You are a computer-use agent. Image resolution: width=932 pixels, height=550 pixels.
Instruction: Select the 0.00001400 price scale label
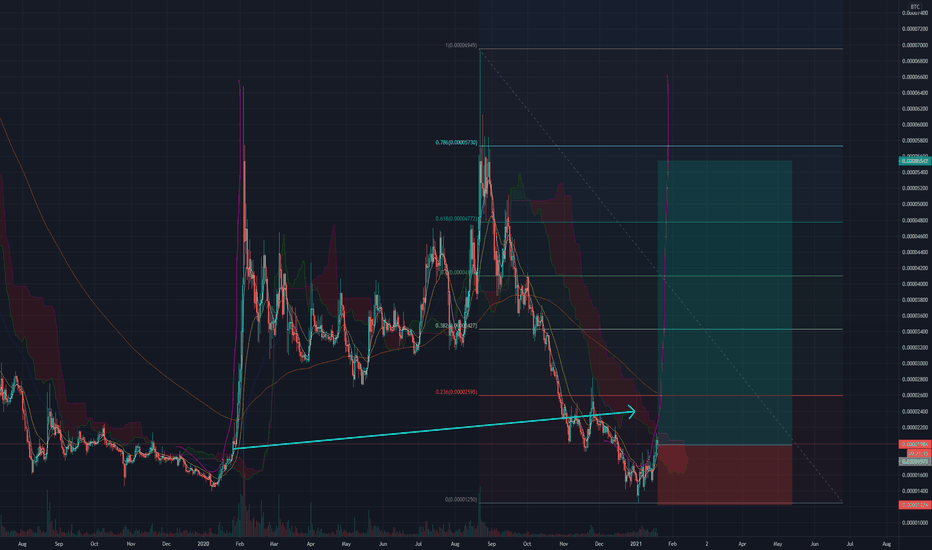pos(915,491)
